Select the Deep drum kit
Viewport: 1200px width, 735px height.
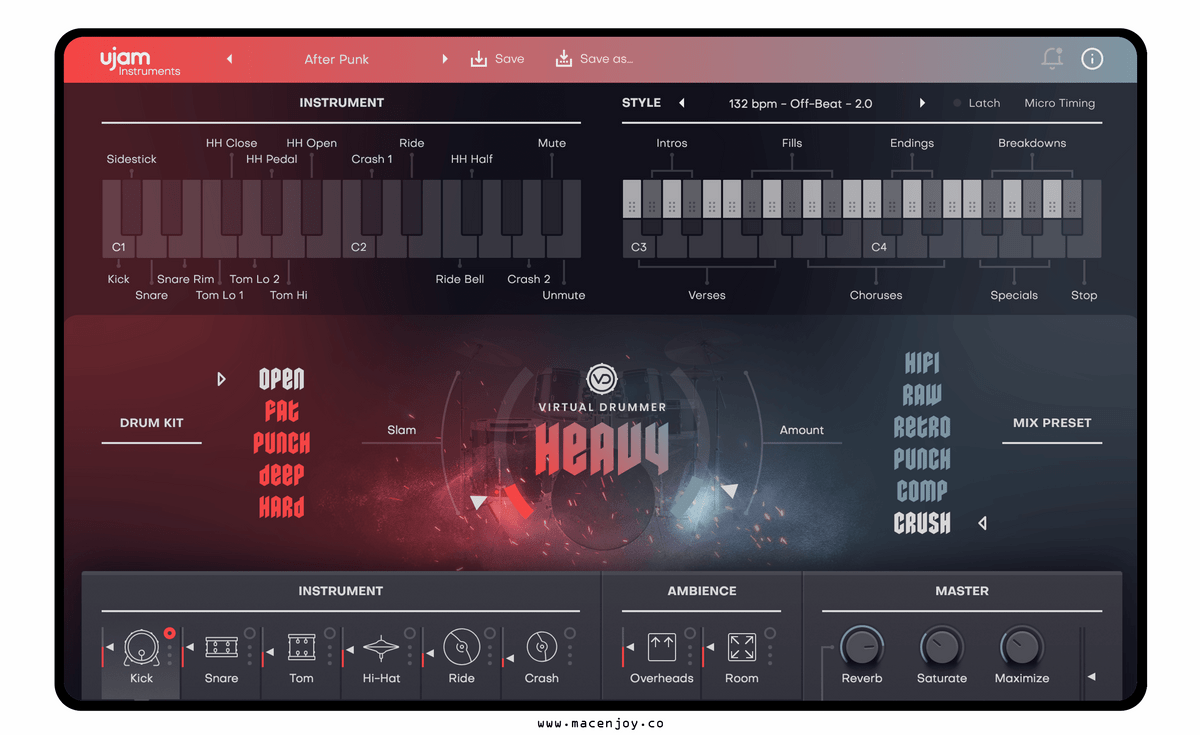(x=282, y=475)
